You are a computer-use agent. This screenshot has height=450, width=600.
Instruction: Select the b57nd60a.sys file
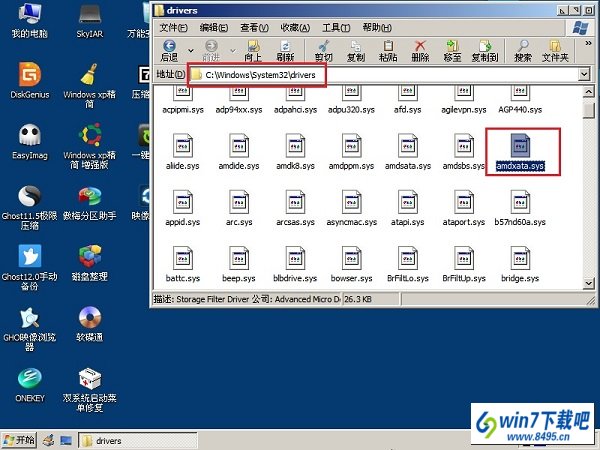coord(520,208)
